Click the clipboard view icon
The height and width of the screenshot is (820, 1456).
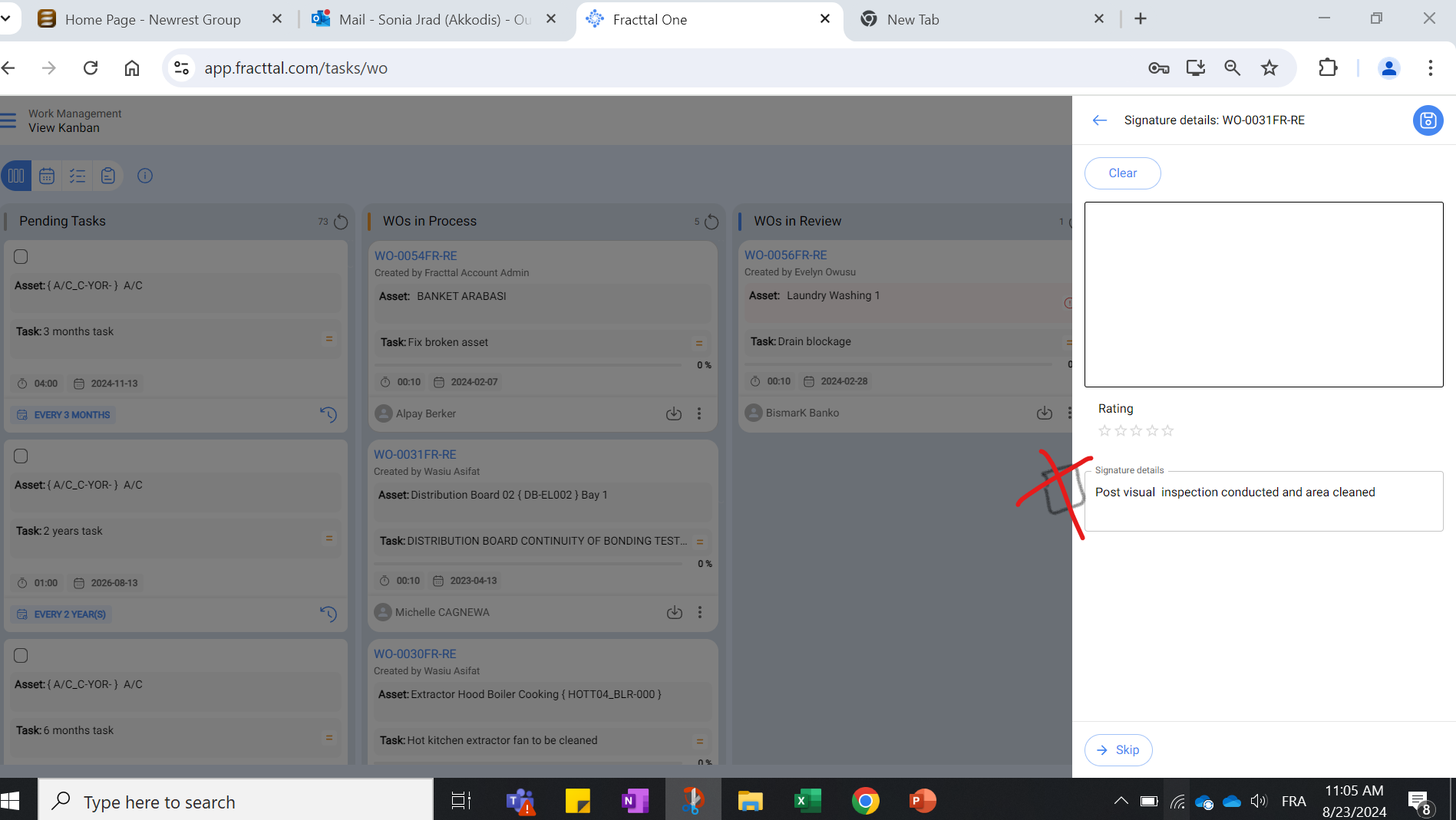point(108,176)
